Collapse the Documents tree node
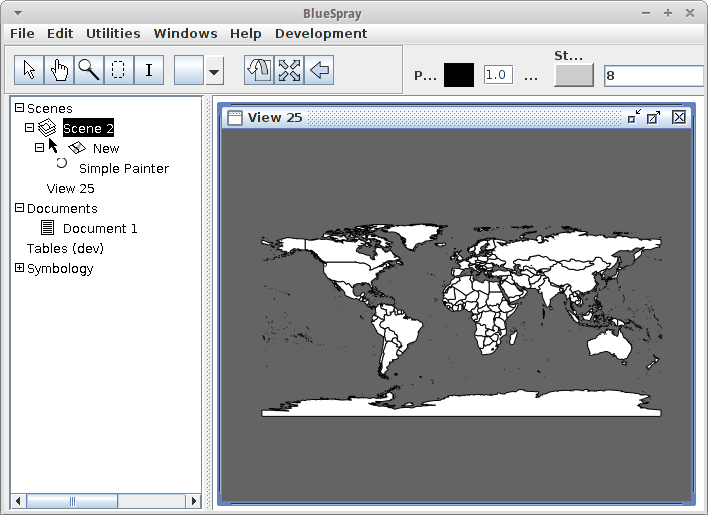The height and width of the screenshot is (515, 708). pyautogui.click(x=19, y=208)
